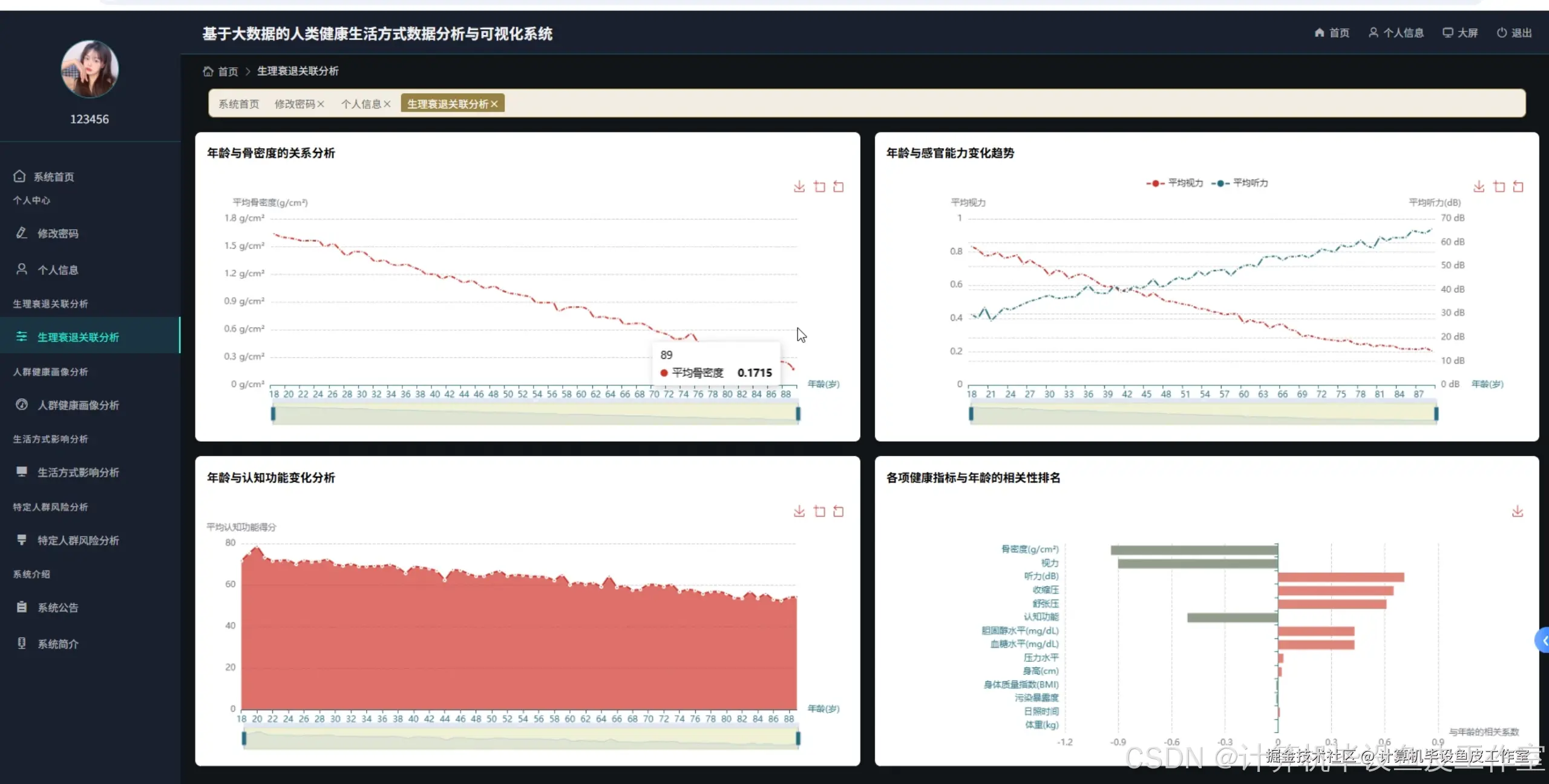Download the correlation ranking chart image
Image resolution: width=1549 pixels, height=784 pixels.
(x=1517, y=512)
